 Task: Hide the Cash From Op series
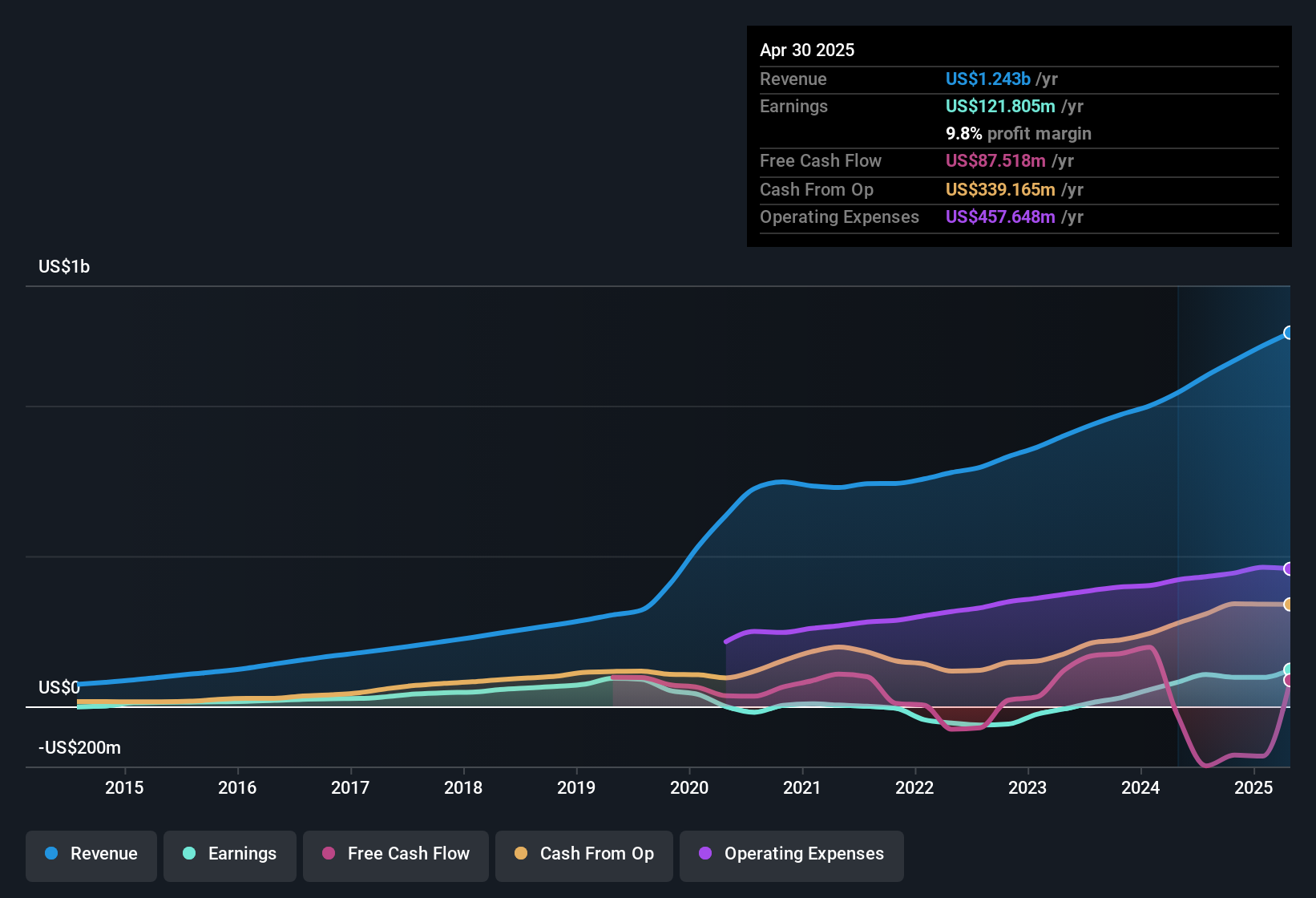coord(584,856)
